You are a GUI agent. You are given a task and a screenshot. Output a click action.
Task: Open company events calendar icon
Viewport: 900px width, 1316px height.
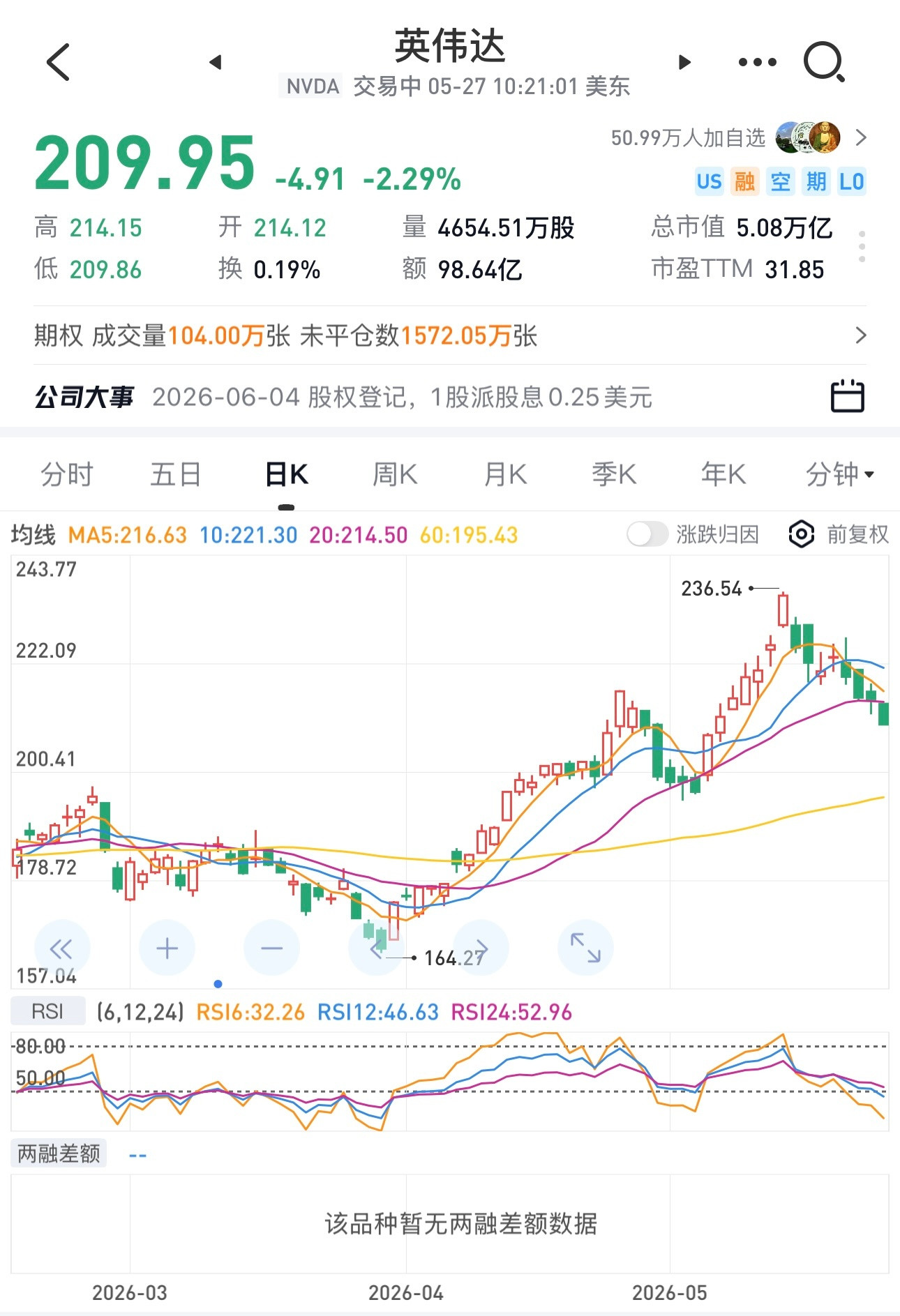click(x=848, y=397)
